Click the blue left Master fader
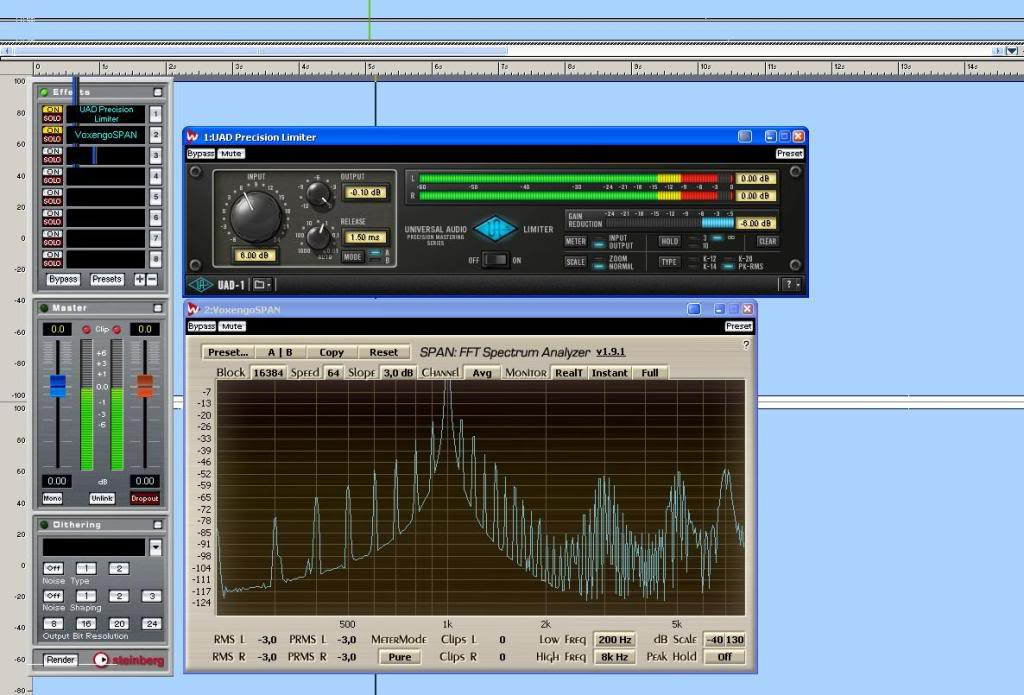The width and height of the screenshot is (1024, 695). pos(57,386)
